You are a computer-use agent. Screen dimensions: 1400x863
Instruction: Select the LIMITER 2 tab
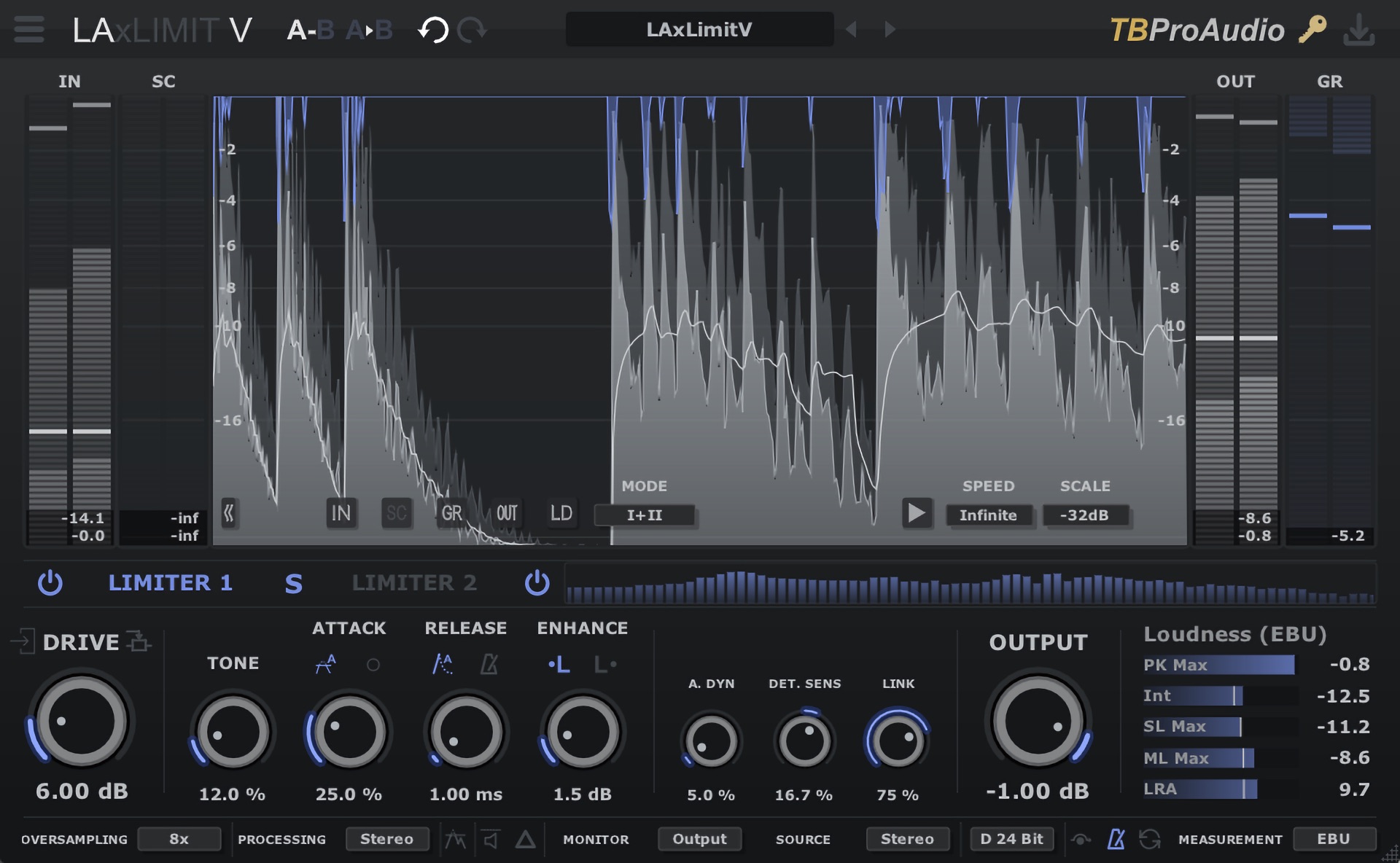point(414,583)
